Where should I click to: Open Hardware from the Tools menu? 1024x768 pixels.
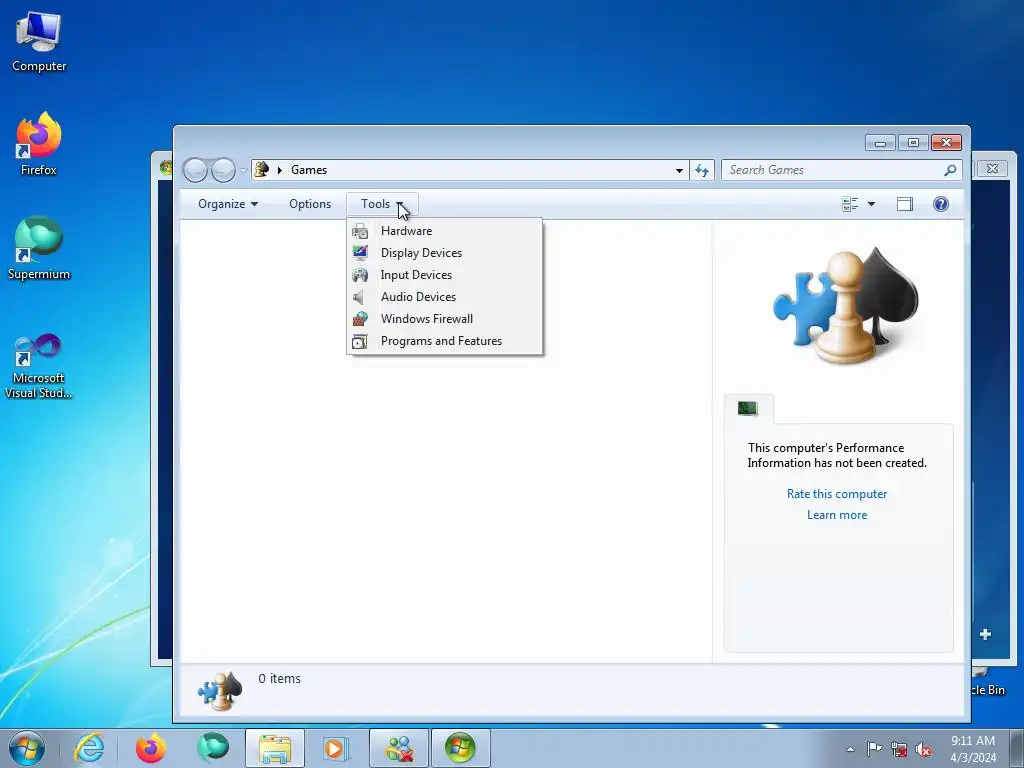444,231
